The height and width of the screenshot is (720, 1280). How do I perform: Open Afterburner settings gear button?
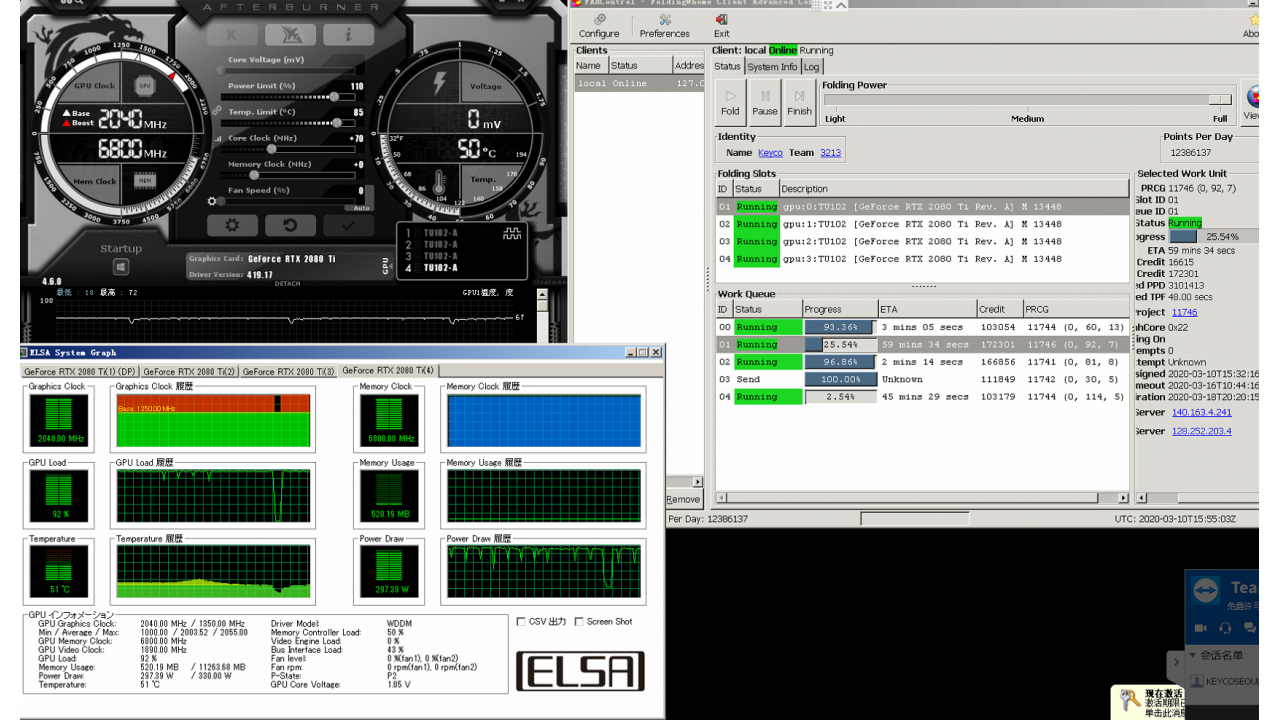[233, 226]
